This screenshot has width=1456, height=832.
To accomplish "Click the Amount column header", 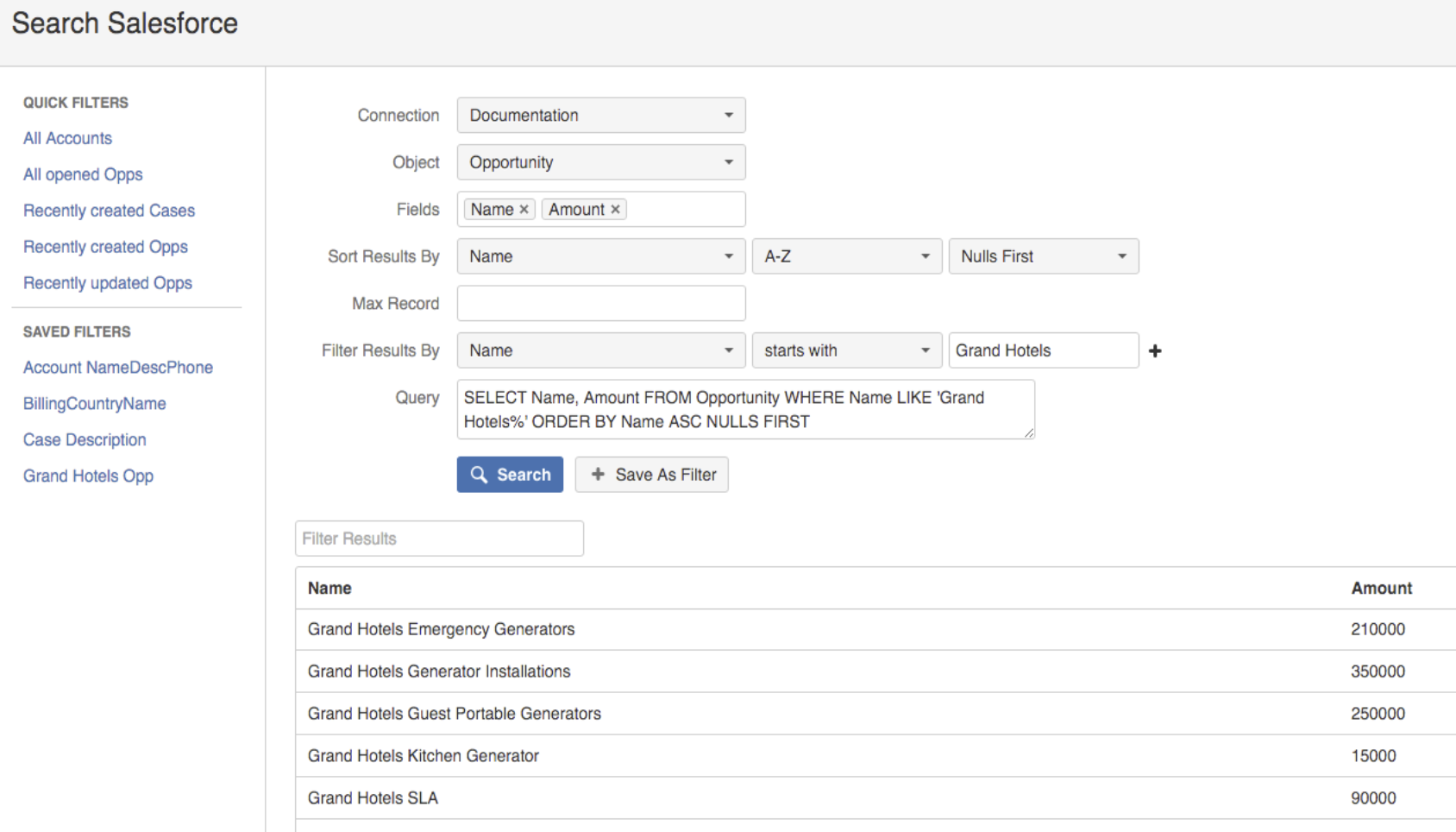I will tap(1381, 589).
